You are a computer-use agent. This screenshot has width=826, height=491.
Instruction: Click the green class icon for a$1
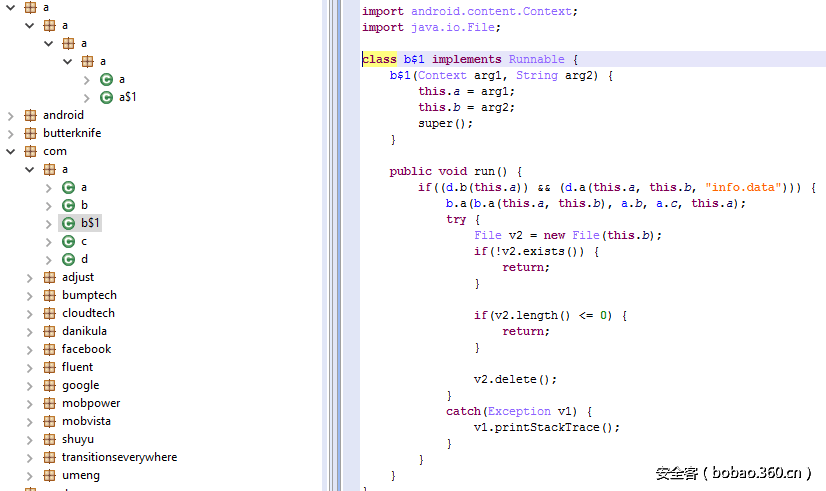[x=106, y=97]
